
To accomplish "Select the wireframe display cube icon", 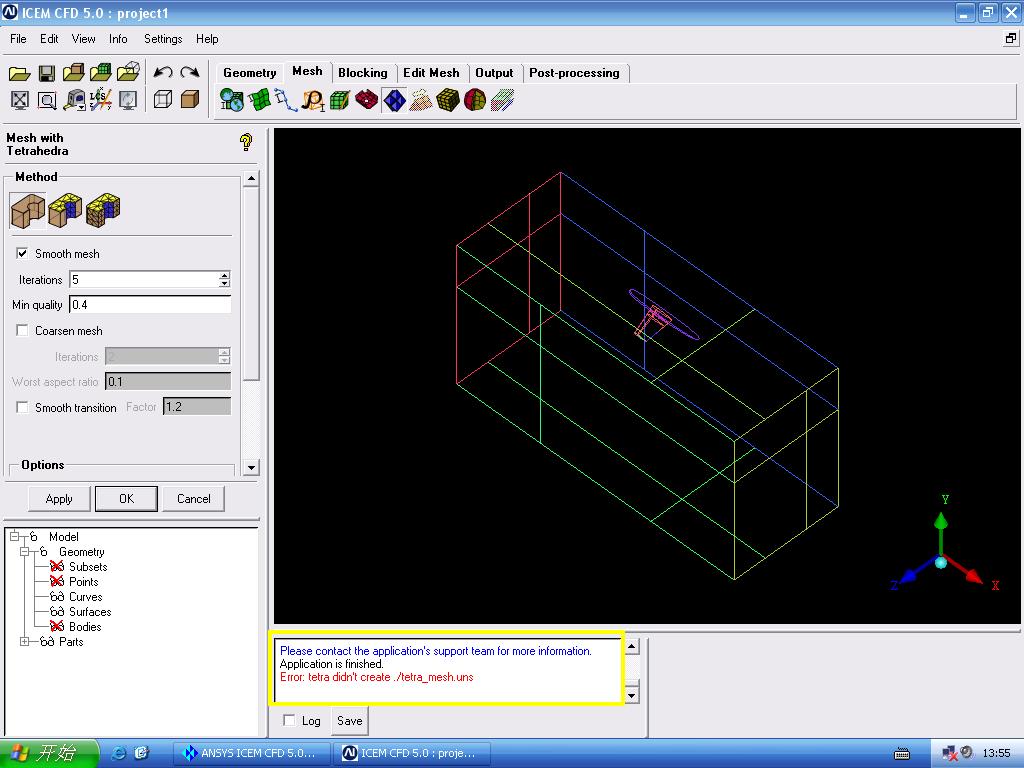I will tap(163, 100).
